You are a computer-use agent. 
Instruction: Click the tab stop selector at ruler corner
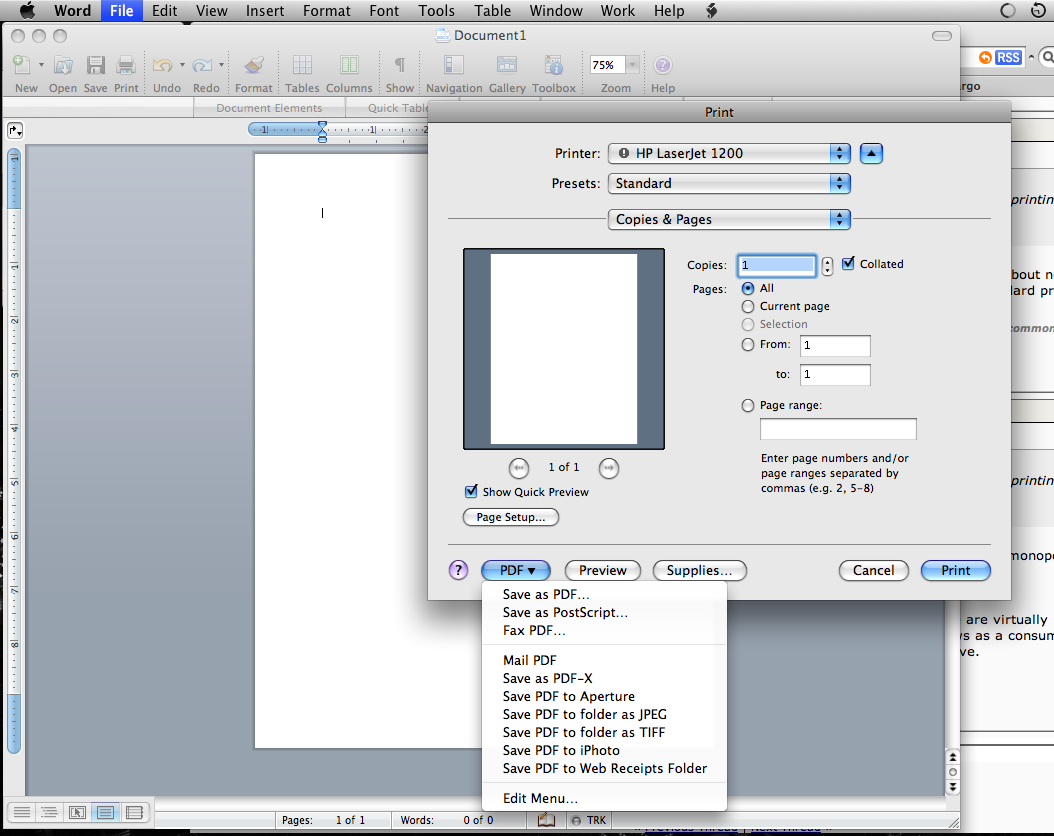tap(15, 131)
